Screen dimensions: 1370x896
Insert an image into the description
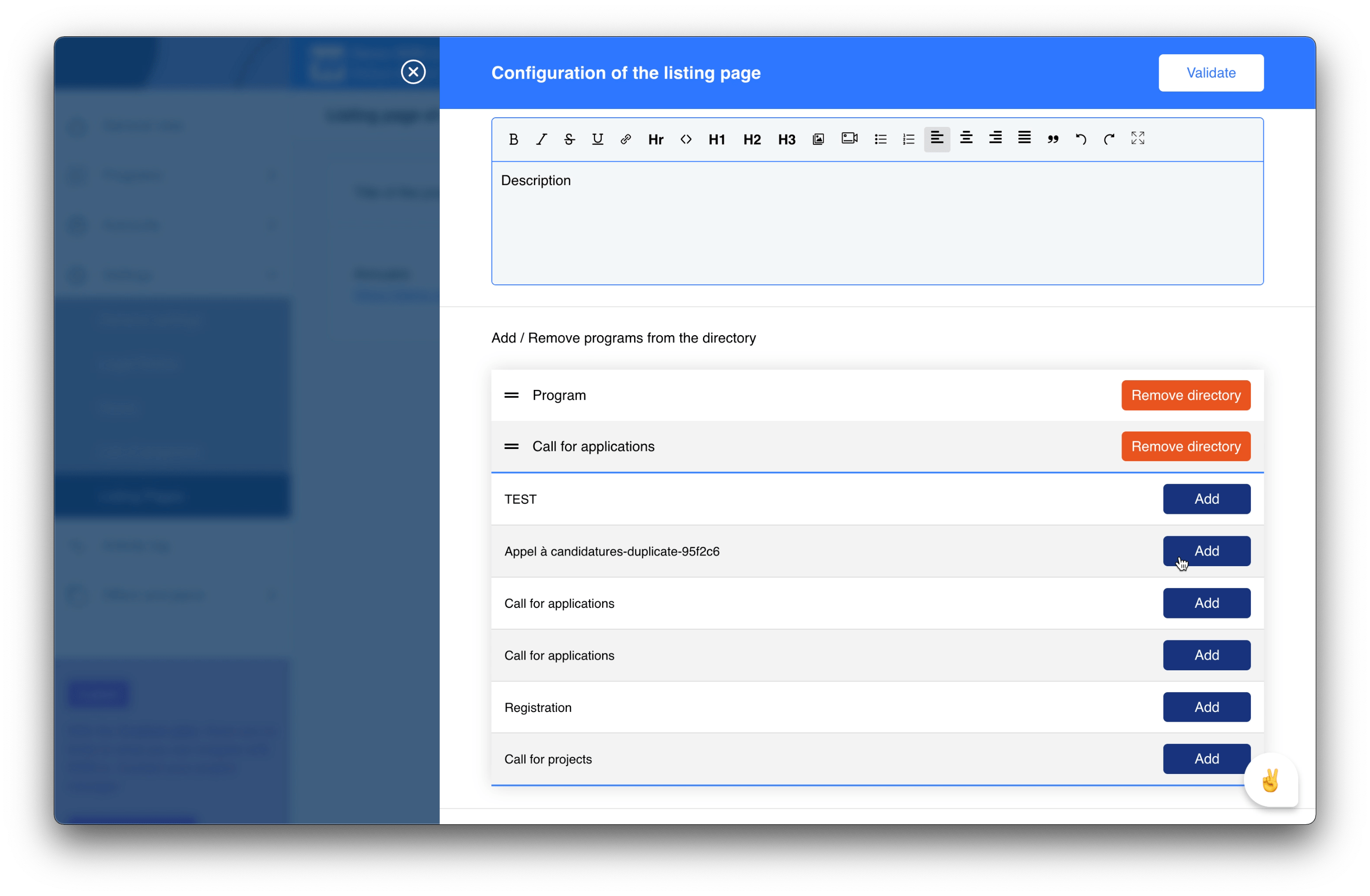(818, 139)
